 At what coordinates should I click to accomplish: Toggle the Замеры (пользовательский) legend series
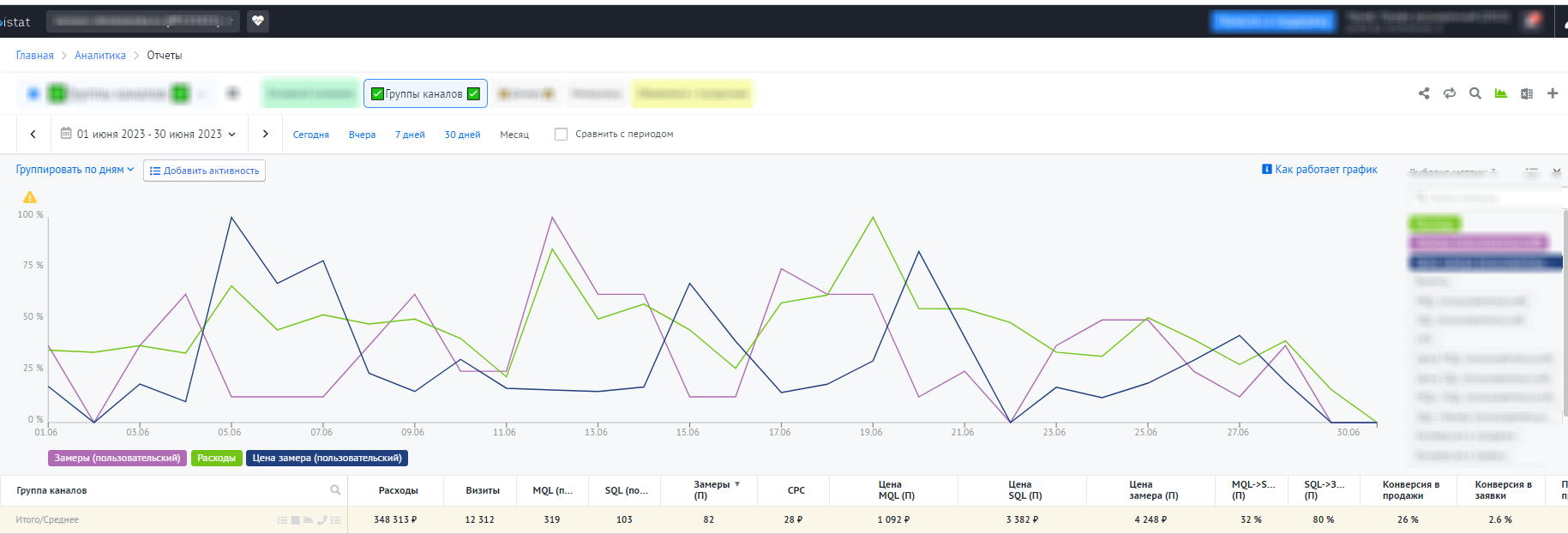point(117,459)
